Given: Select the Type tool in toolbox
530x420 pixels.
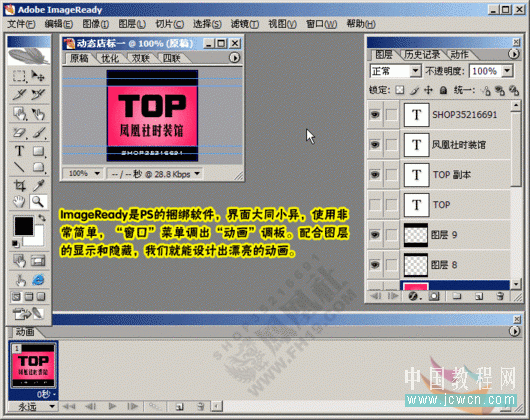Looking at the screenshot, I should [x=20, y=151].
